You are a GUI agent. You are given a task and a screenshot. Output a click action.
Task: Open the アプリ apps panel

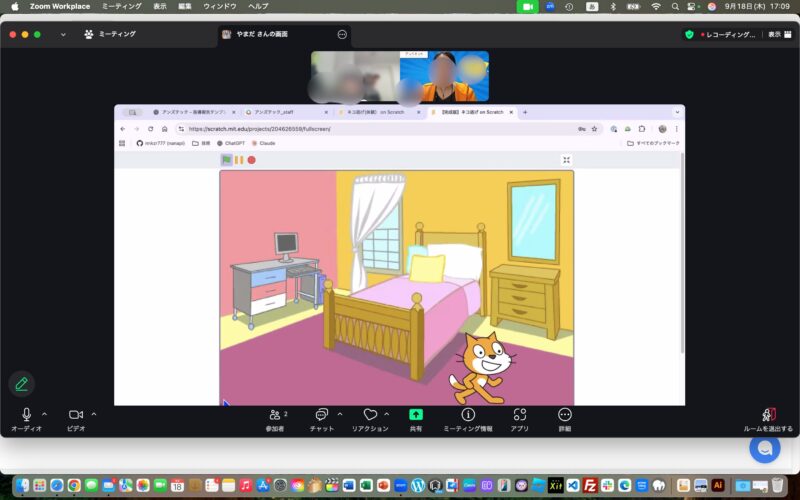[519, 415]
